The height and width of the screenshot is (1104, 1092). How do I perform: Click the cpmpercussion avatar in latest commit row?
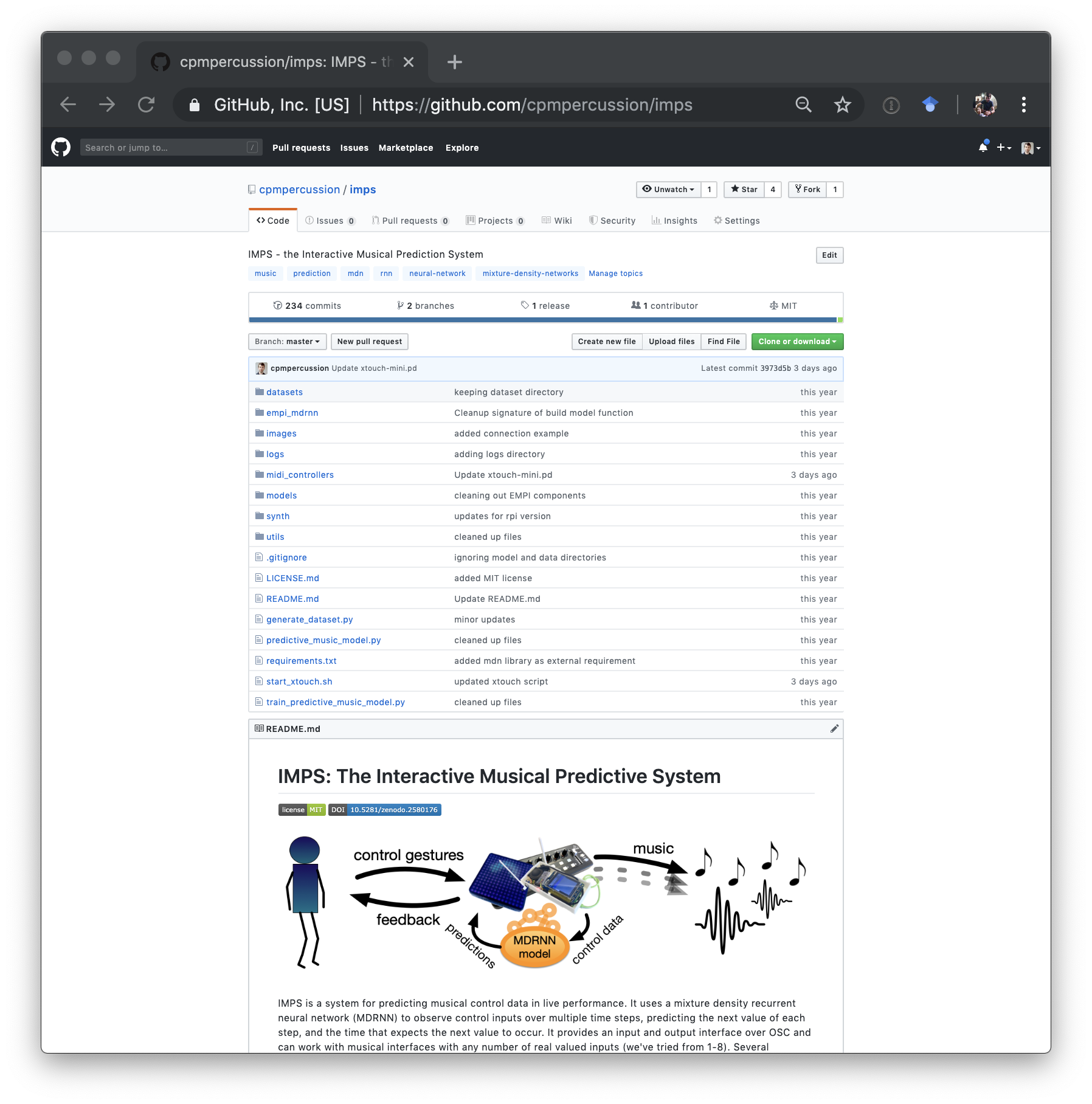[261, 368]
